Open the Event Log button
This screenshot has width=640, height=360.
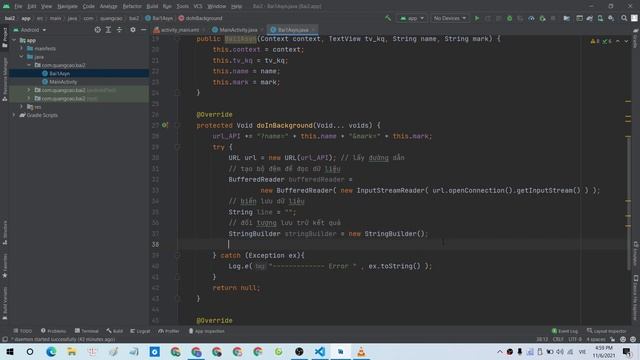565,331
